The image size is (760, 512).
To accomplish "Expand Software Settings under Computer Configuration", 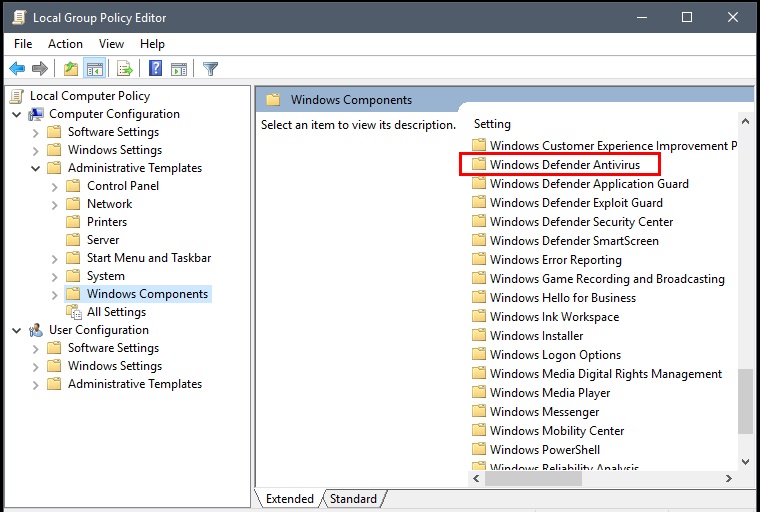I will [35, 132].
